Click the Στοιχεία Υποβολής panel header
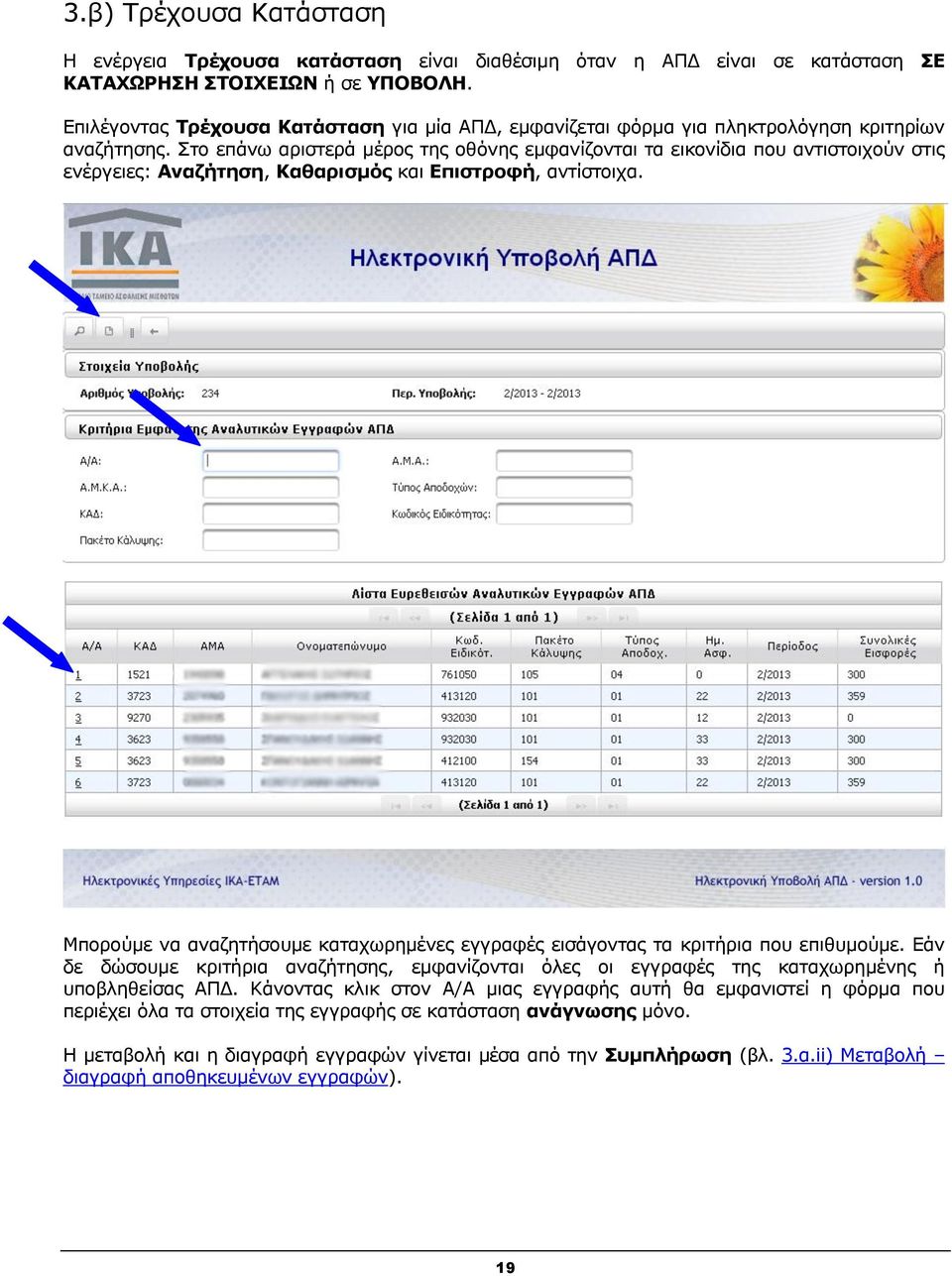This screenshot has width=952, height=1276. [x=503, y=366]
